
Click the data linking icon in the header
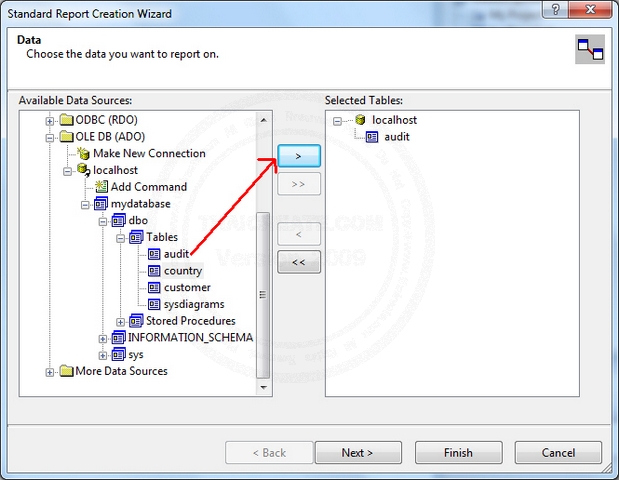tap(590, 49)
